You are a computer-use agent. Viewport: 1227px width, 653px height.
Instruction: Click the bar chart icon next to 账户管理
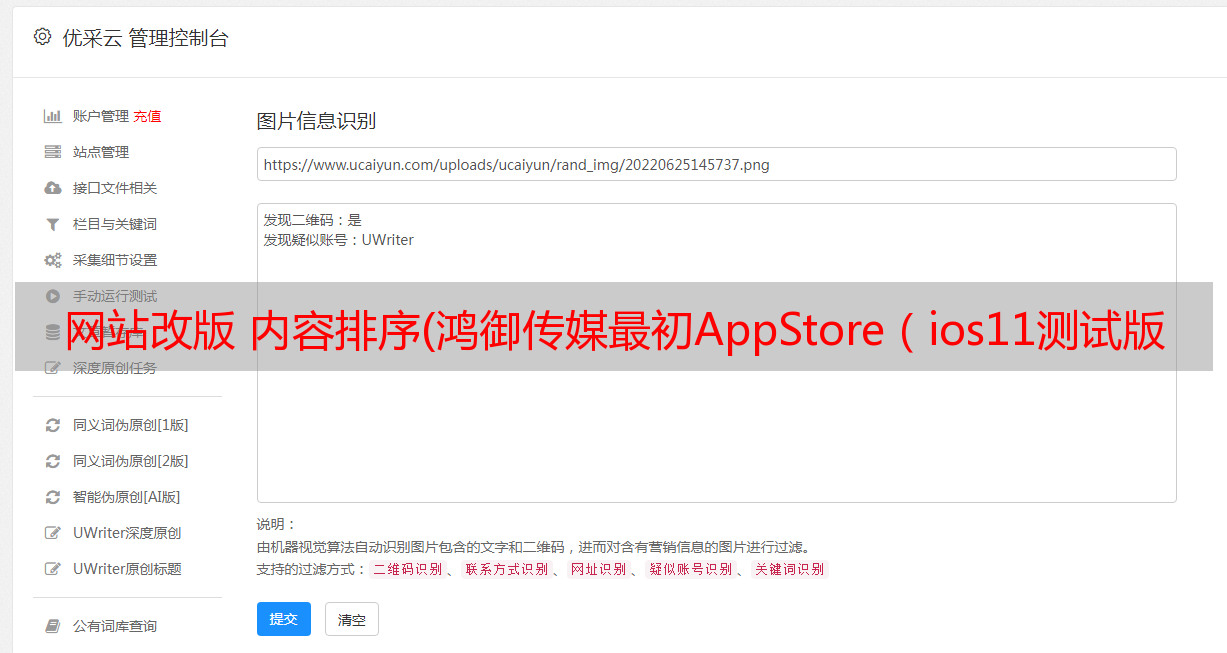click(x=53, y=116)
